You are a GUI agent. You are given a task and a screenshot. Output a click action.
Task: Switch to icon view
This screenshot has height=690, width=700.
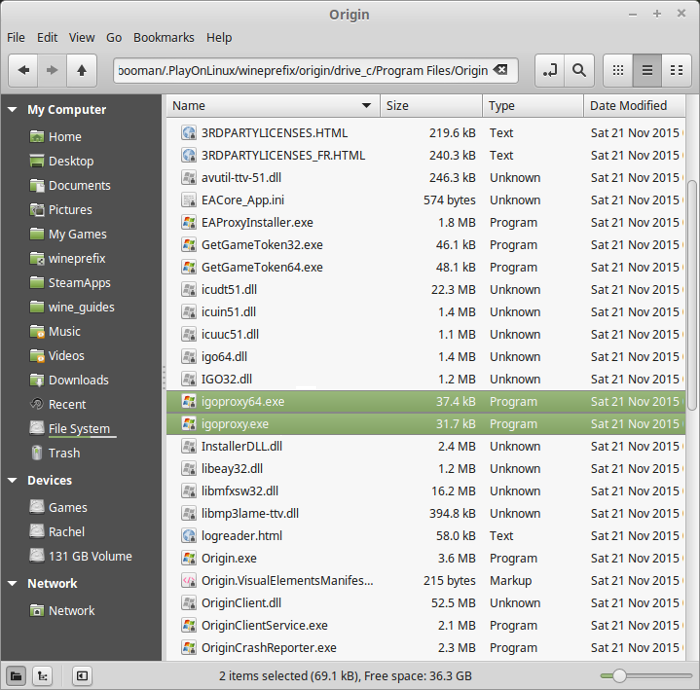[x=618, y=70]
